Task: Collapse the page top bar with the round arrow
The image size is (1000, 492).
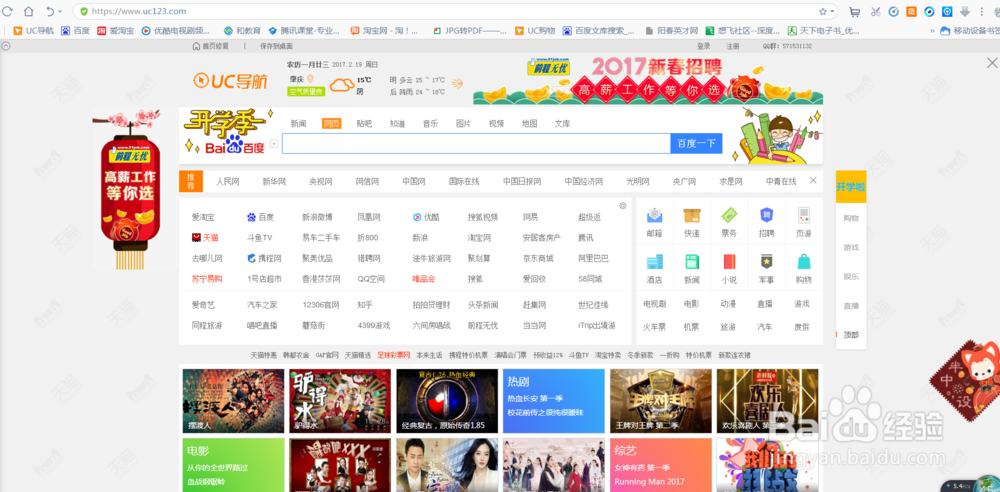Action: (6, 46)
